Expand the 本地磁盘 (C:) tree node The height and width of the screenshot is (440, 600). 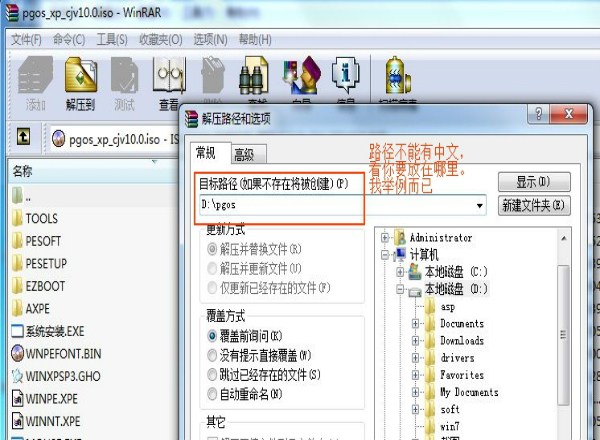coord(400,272)
